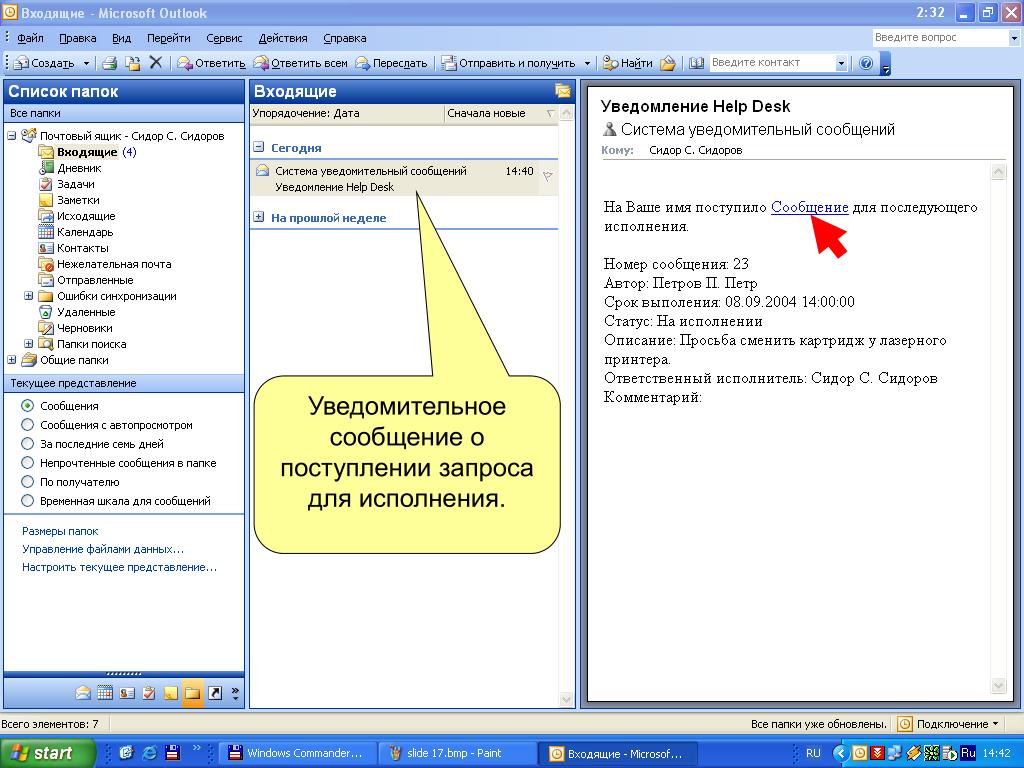1024x768 pixels.
Task: Switch to slide 17.bmp - Paint taskbar item
Action: pyautogui.click(x=458, y=753)
